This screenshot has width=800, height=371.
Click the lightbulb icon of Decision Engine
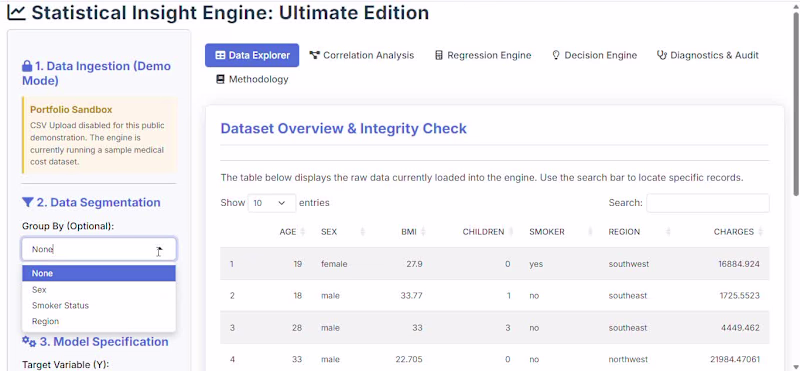coord(556,55)
